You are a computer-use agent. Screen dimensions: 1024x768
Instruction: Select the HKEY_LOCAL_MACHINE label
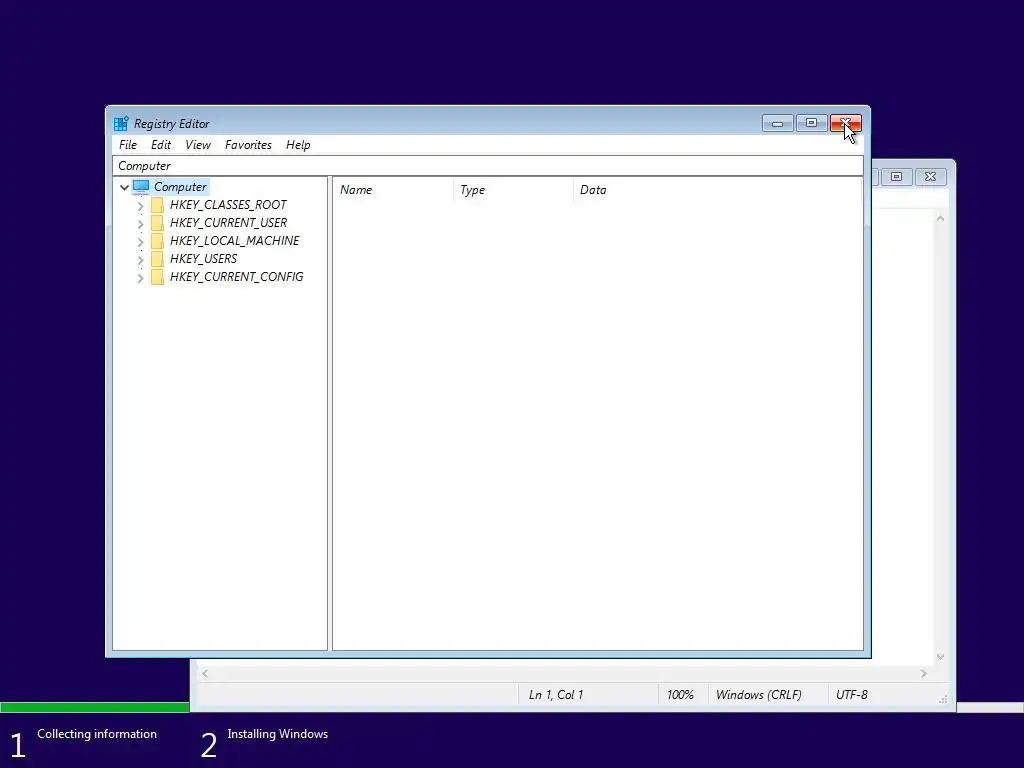pos(234,241)
